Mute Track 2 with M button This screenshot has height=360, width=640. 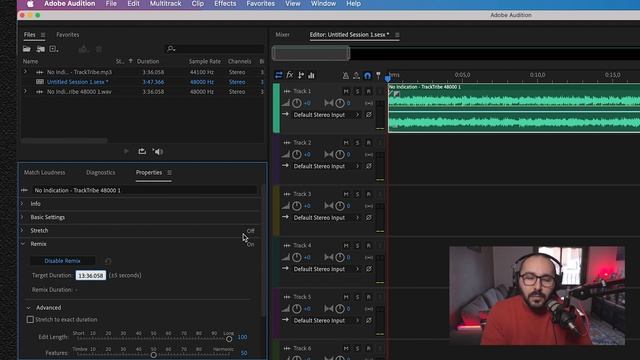(346, 143)
